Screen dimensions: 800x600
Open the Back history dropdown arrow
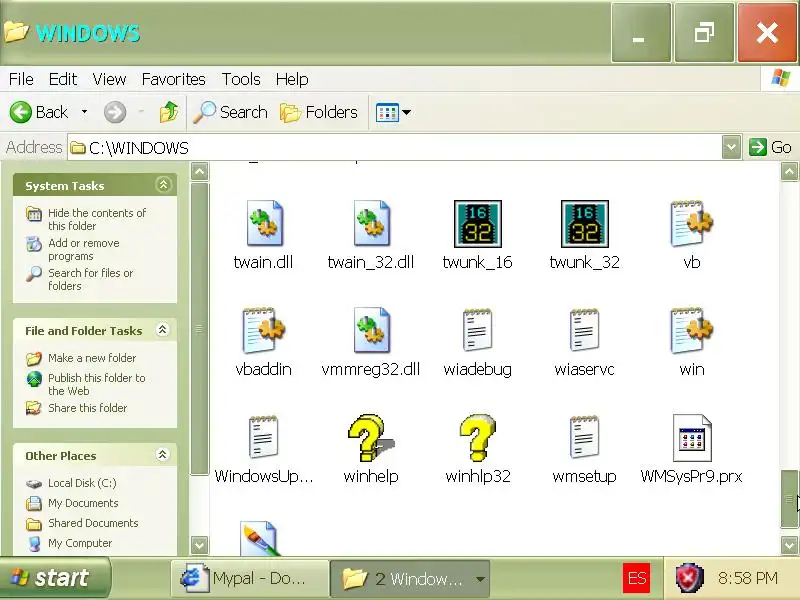click(85, 112)
